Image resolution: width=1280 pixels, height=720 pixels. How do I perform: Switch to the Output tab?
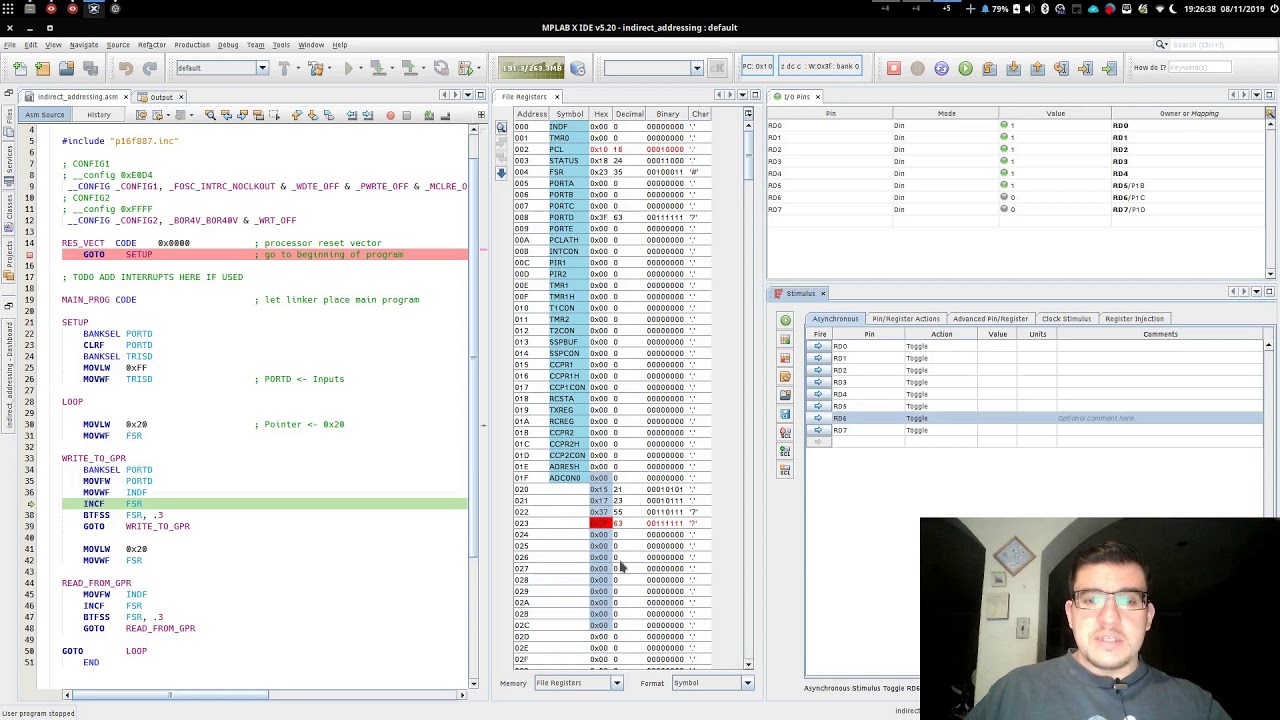pos(161,97)
